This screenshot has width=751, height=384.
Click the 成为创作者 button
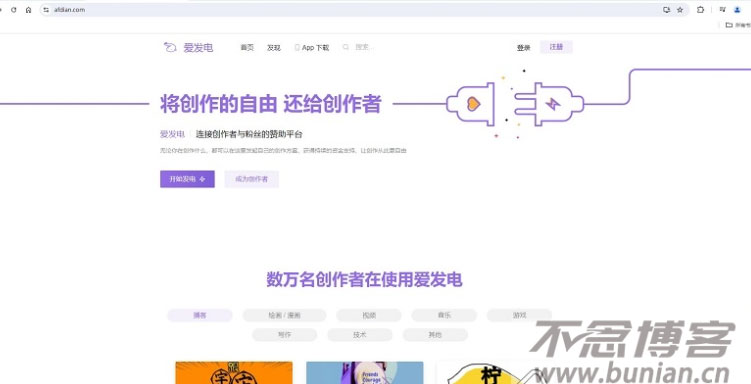point(251,179)
